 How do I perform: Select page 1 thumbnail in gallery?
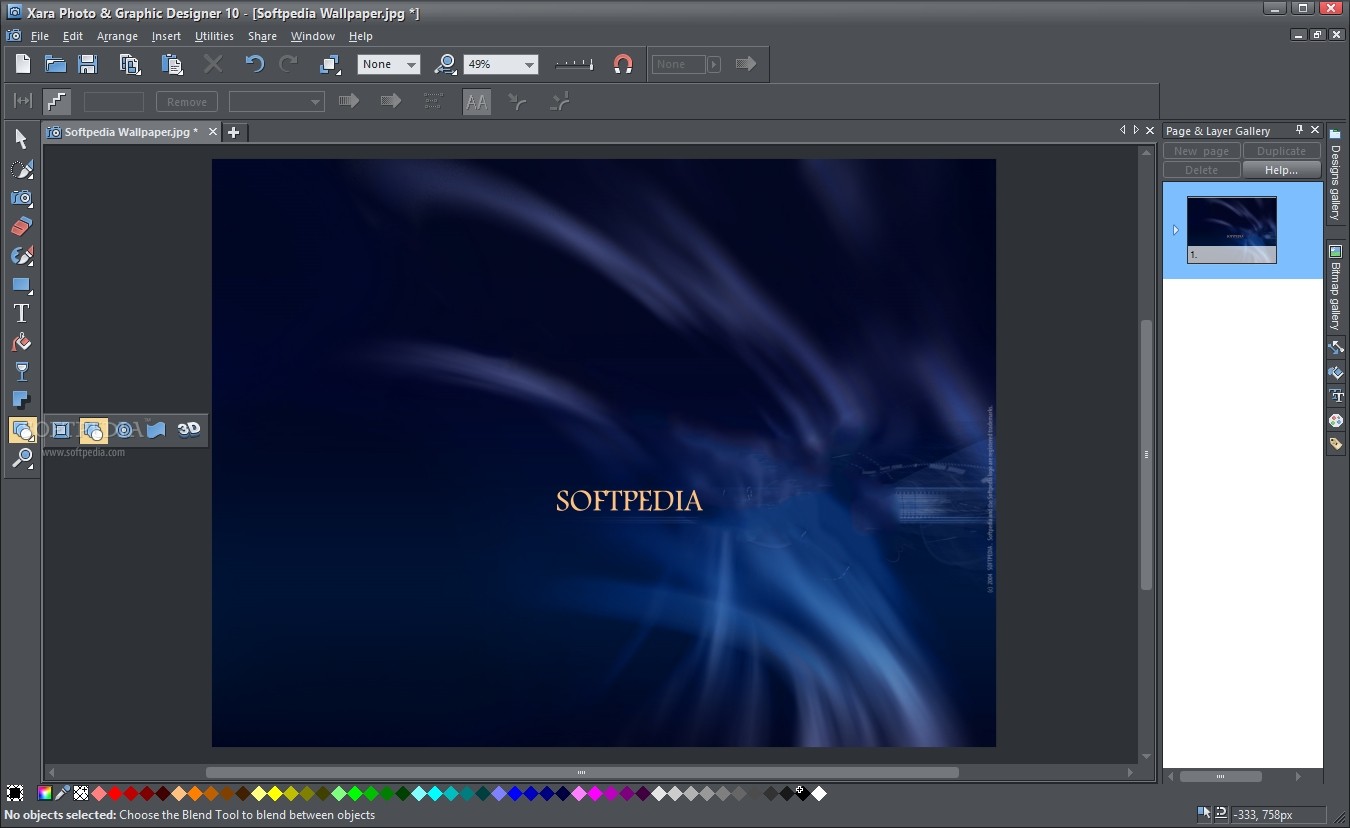(x=1232, y=230)
